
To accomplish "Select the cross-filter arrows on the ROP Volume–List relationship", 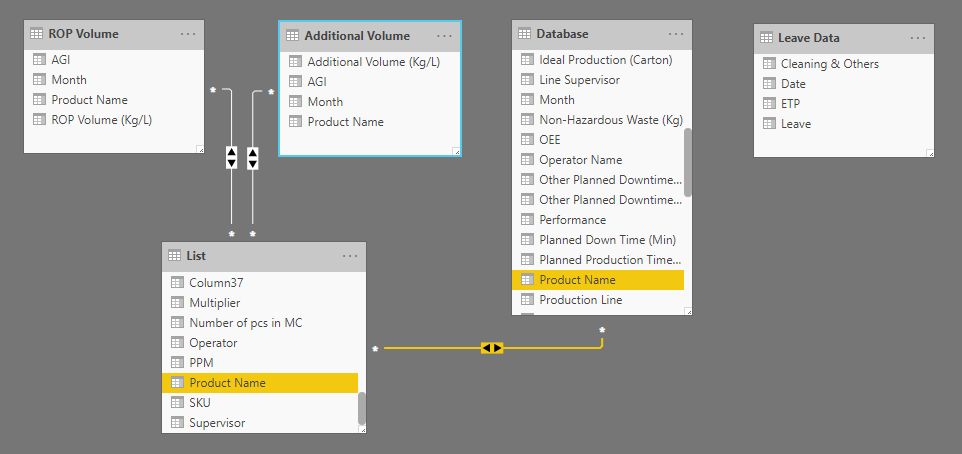I will [x=231, y=158].
